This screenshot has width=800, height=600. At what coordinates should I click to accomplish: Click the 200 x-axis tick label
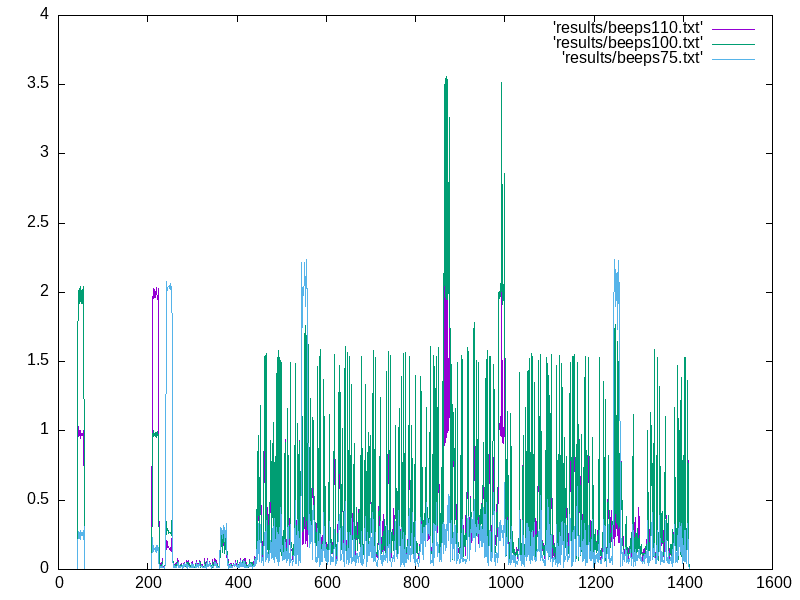148,582
